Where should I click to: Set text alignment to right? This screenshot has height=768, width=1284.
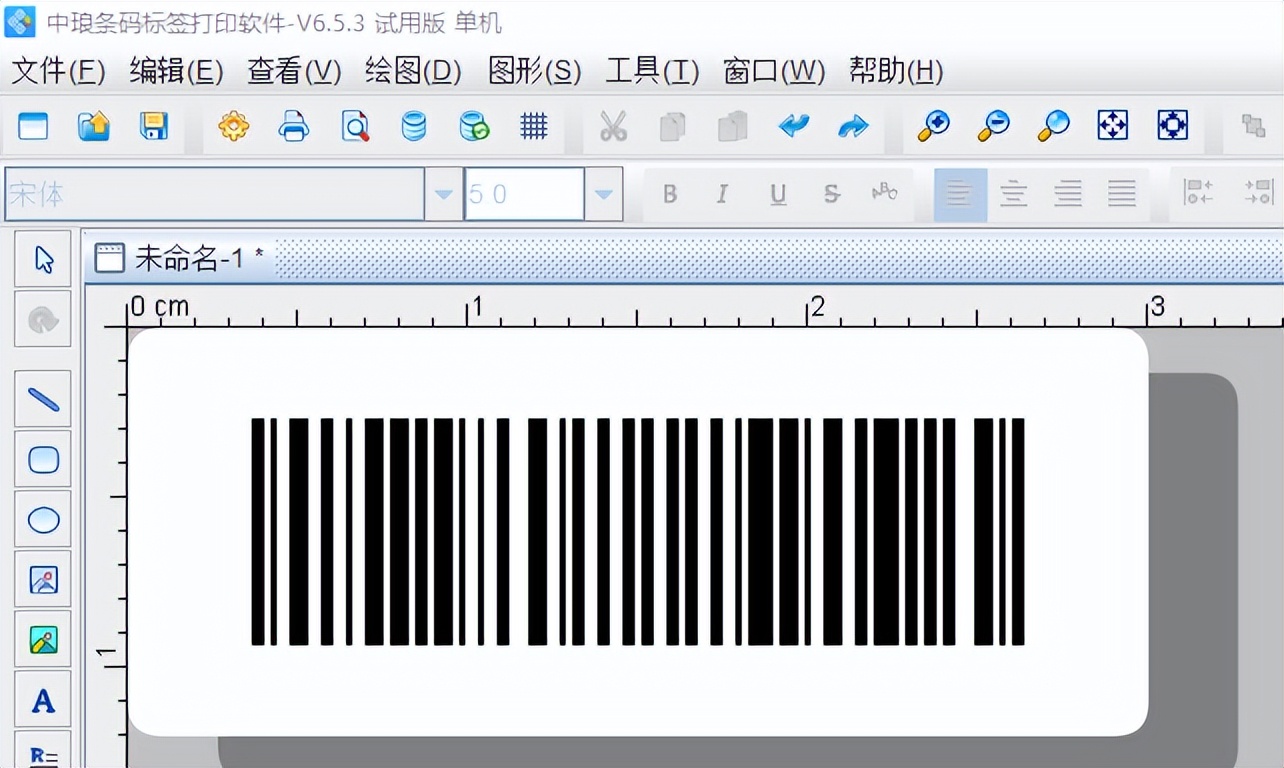coord(1068,194)
